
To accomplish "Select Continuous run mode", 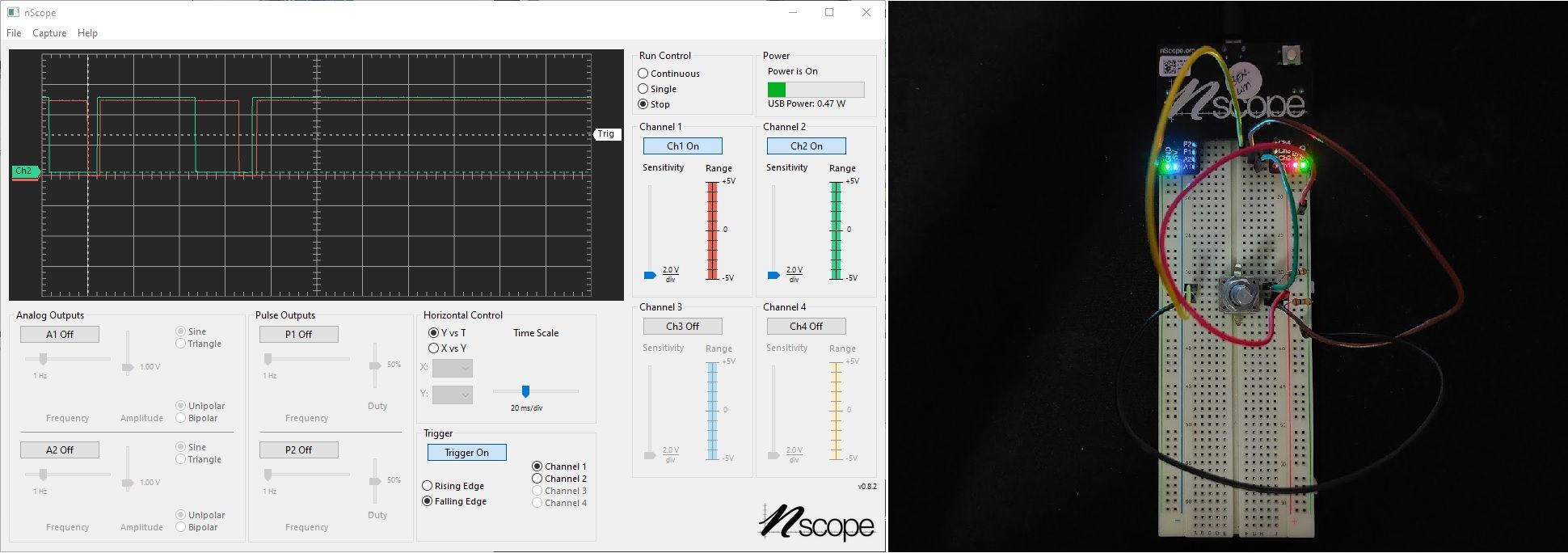I will point(643,74).
